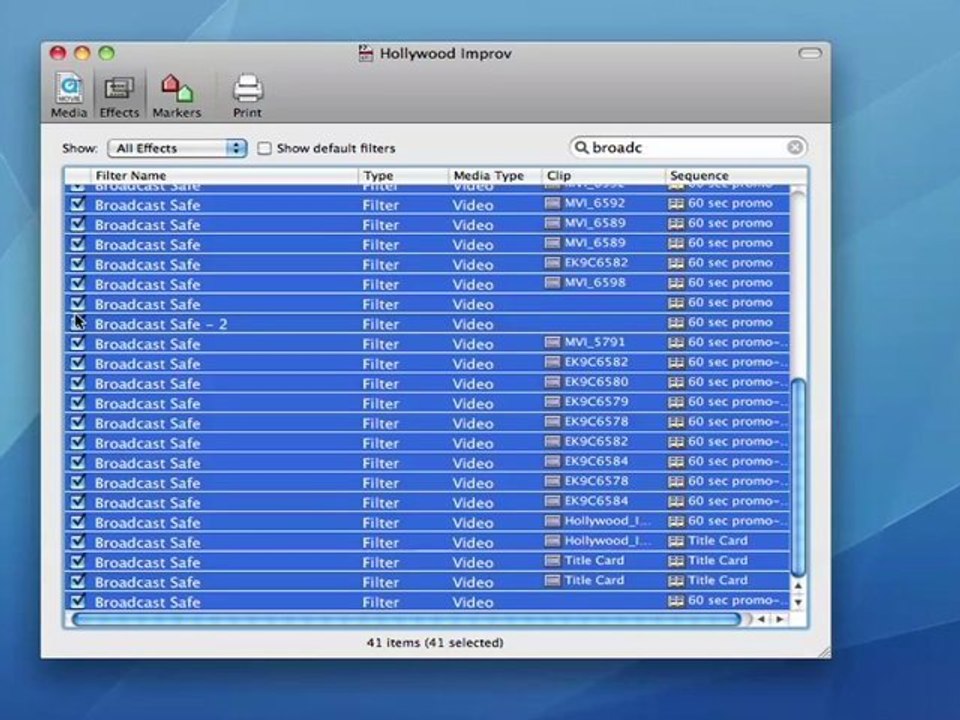Select the 'Broadcast Safe – 2' filter name
Screen dimensions: 960x720
pos(161,324)
